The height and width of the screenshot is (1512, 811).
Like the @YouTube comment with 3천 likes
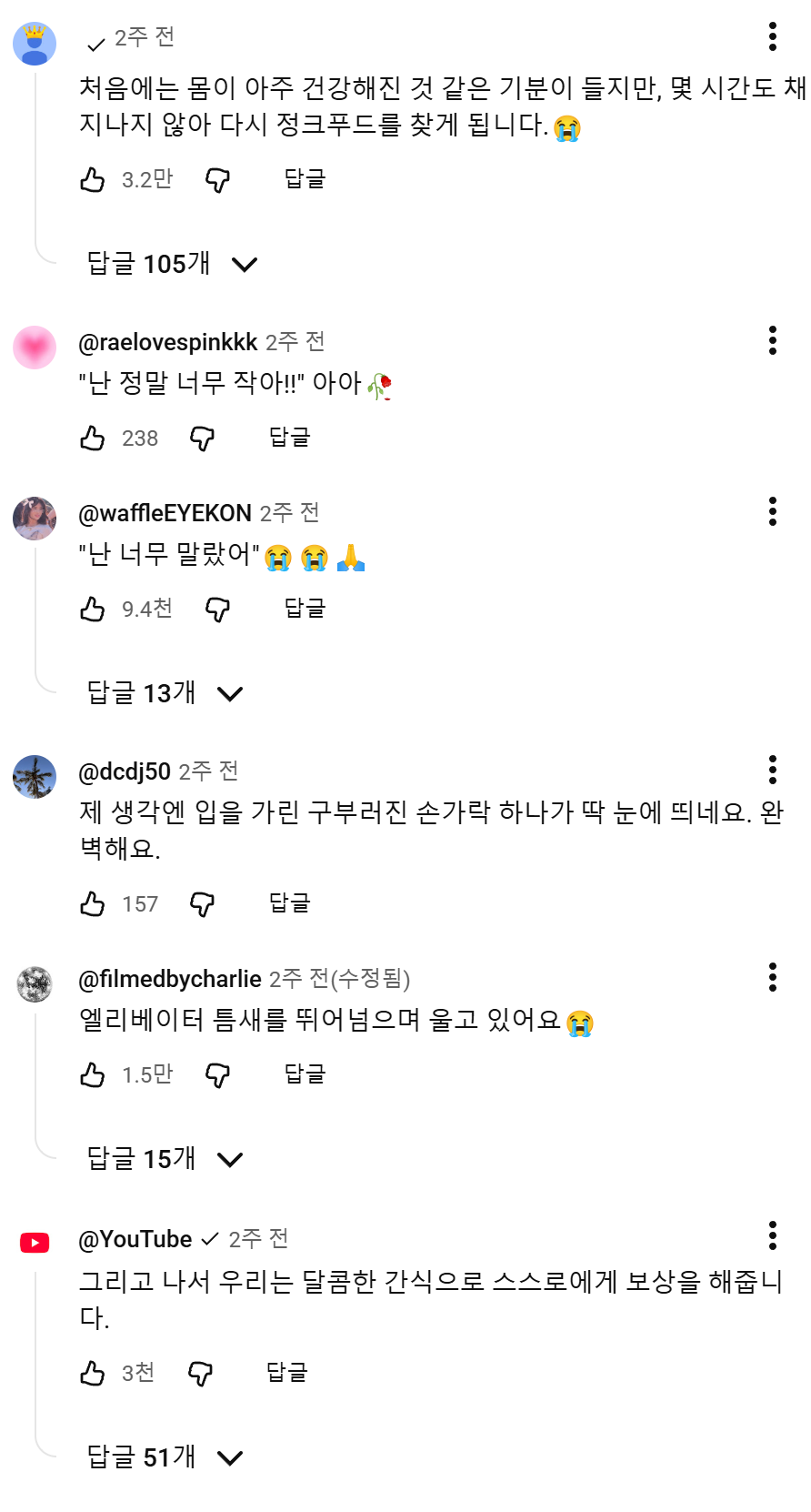pos(93,1374)
